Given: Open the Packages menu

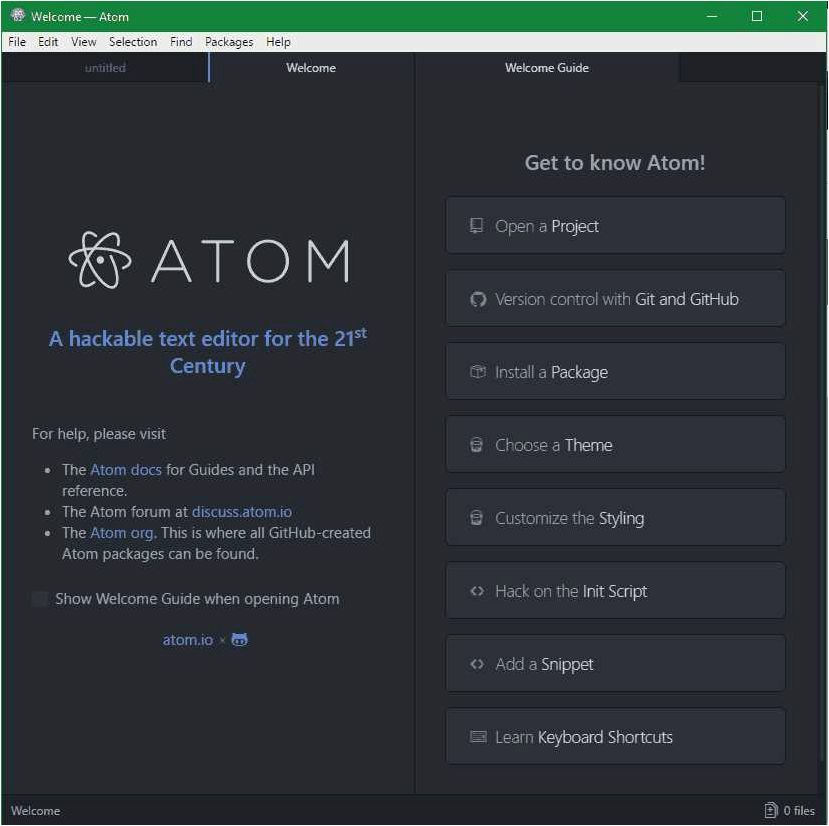Looking at the screenshot, I should coord(229,42).
